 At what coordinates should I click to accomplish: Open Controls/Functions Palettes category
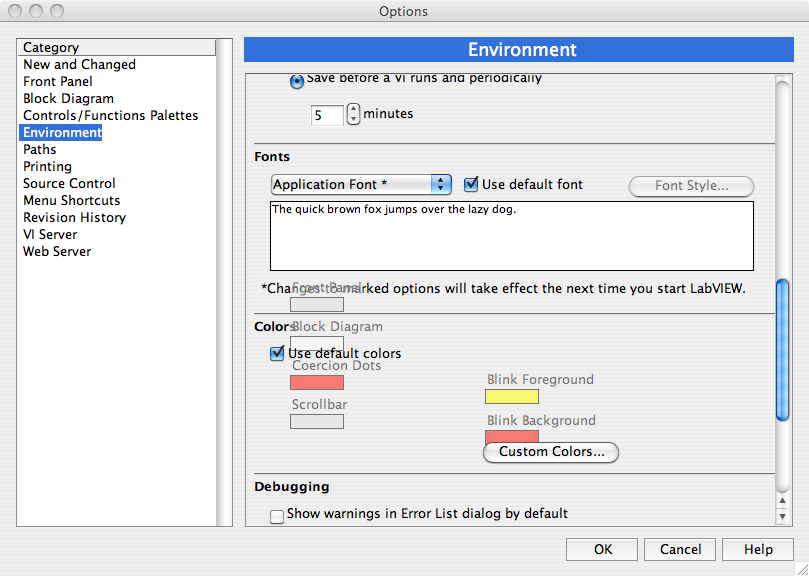[x=110, y=116]
